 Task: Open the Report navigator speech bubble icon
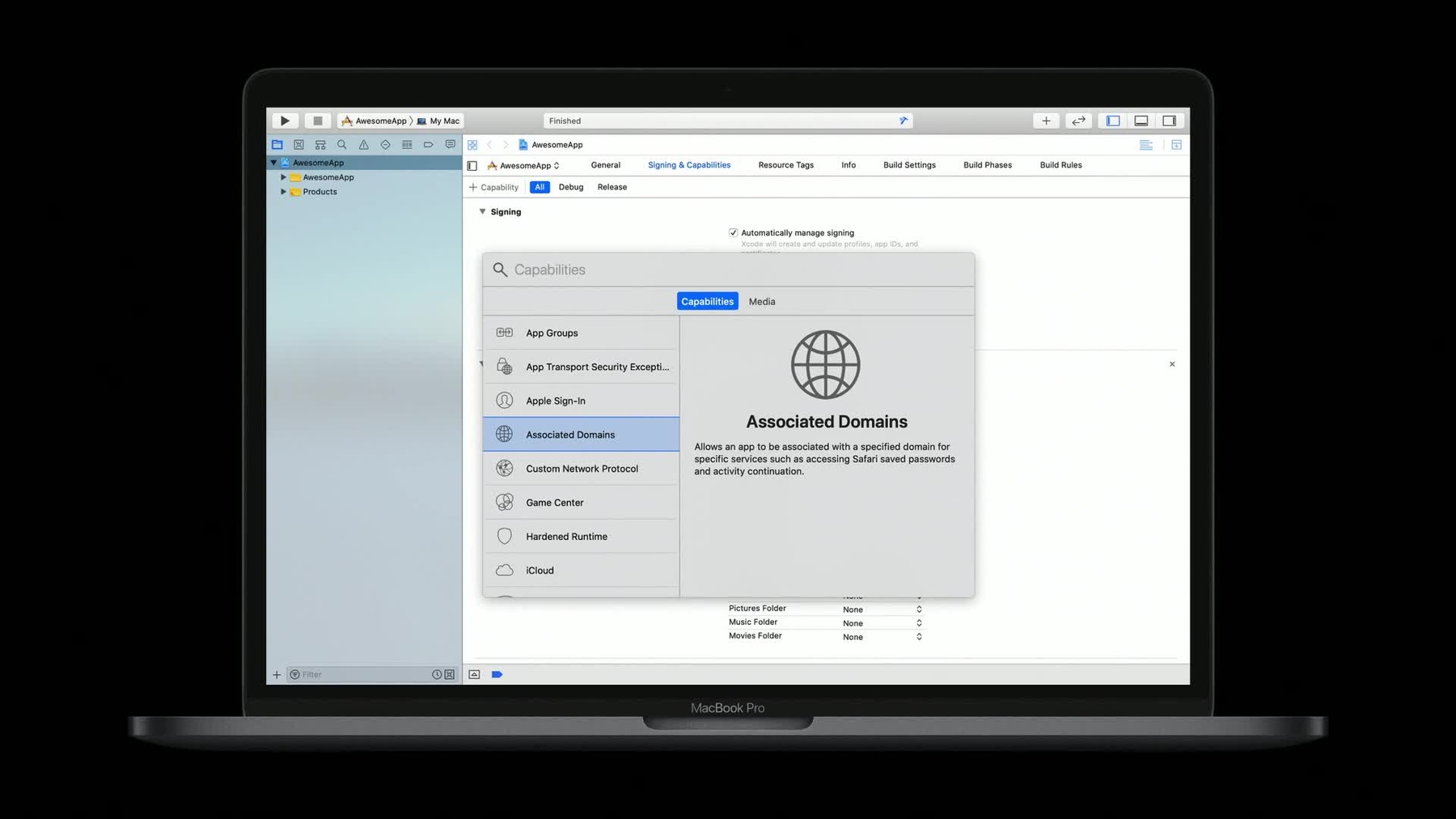pos(450,145)
